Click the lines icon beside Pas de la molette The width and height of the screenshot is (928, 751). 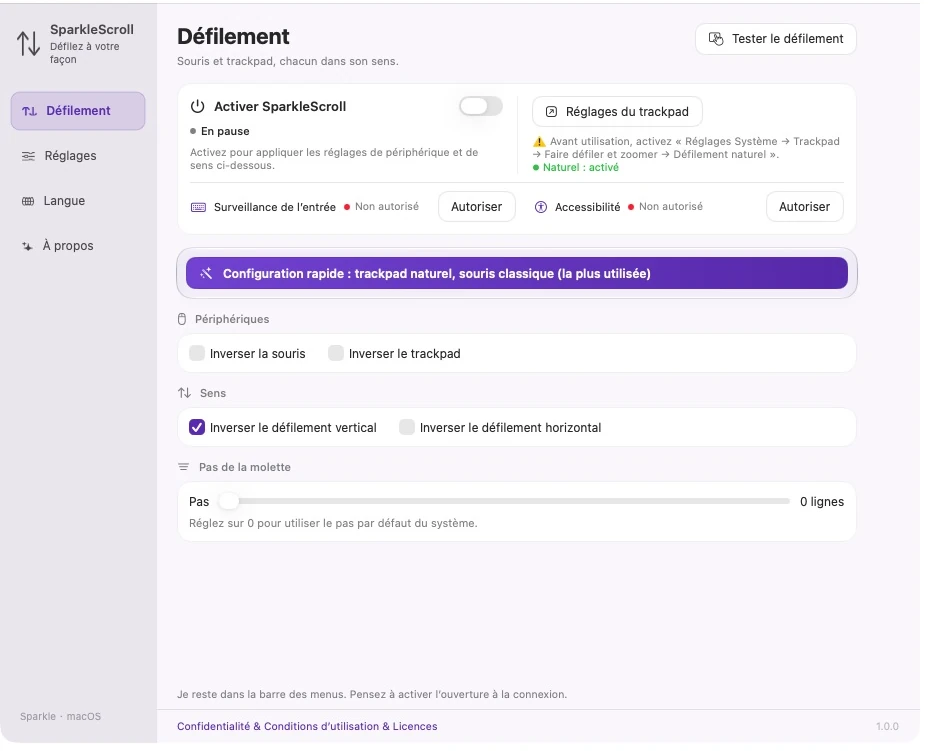point(183,467)
